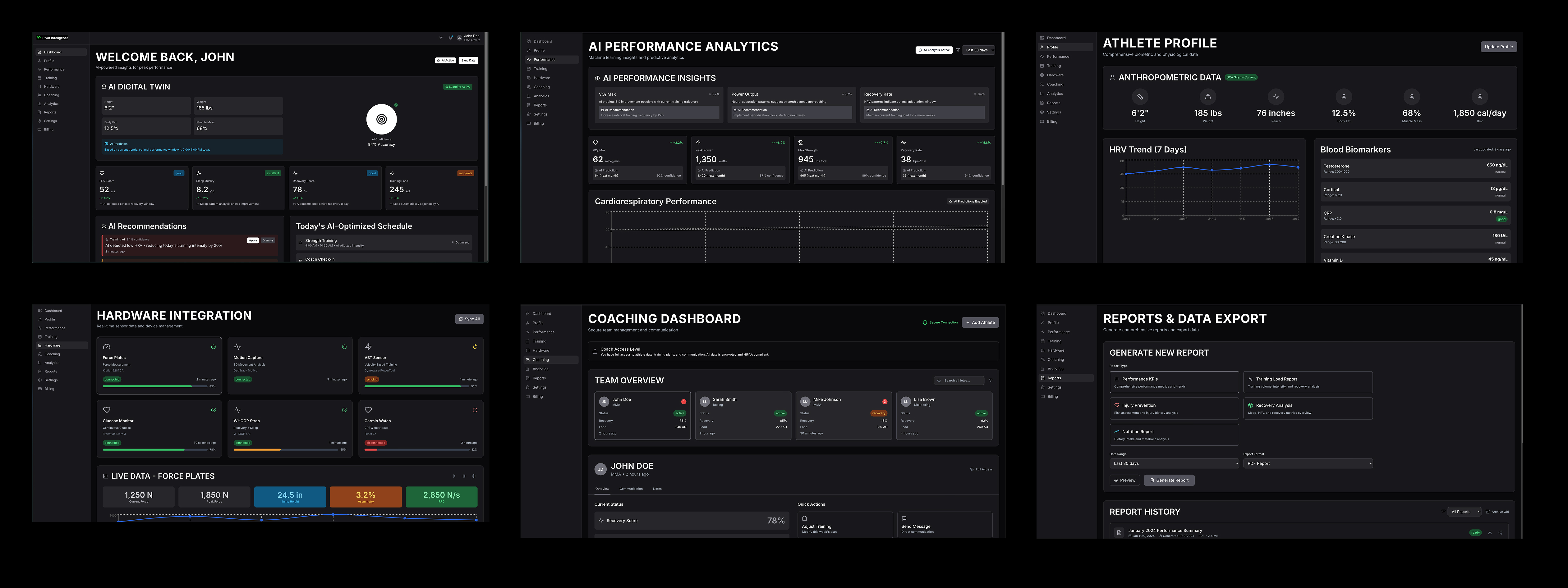Toggle the AI Analysis Active button

pyautogui.click(x=934, y=50)
